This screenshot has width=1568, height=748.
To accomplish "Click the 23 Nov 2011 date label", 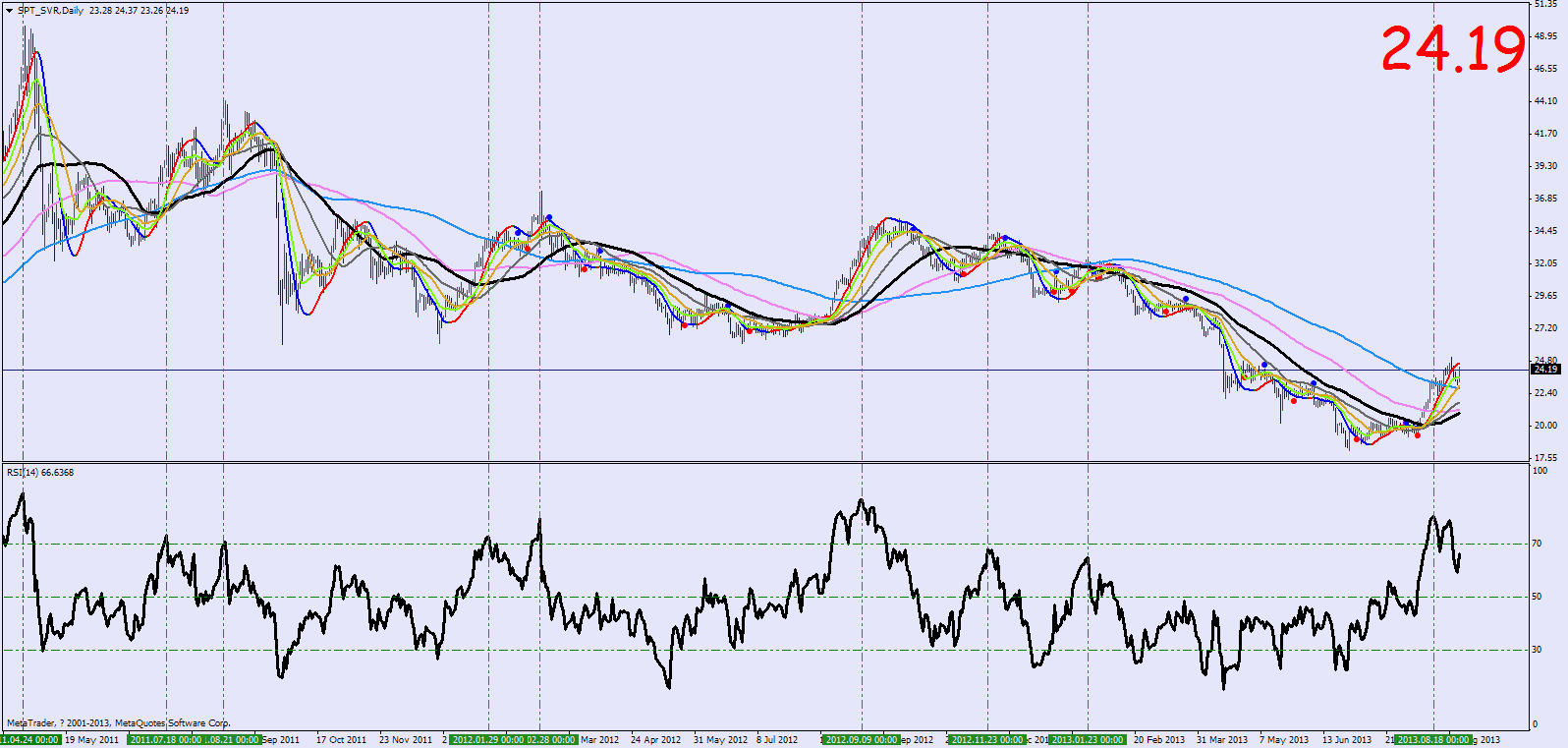I will click(x=406, y=740).
